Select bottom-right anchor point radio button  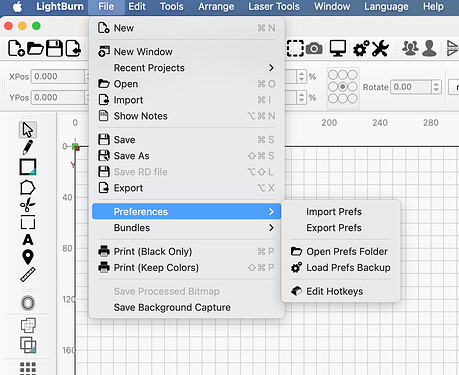[x=353, y=99]
